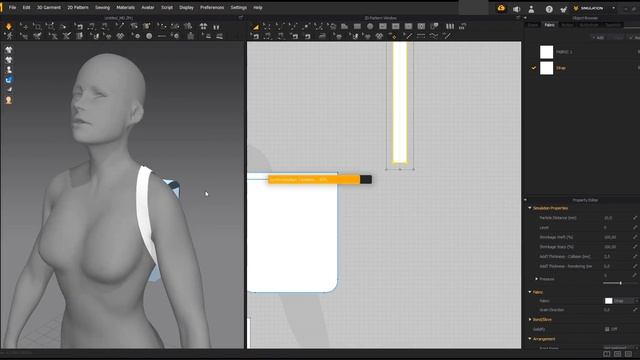Image resolution: width=640 pixels, height=360 pixels.
Task: Click the edit pencil icon beside Particle Distance
Action: [635, 218]
